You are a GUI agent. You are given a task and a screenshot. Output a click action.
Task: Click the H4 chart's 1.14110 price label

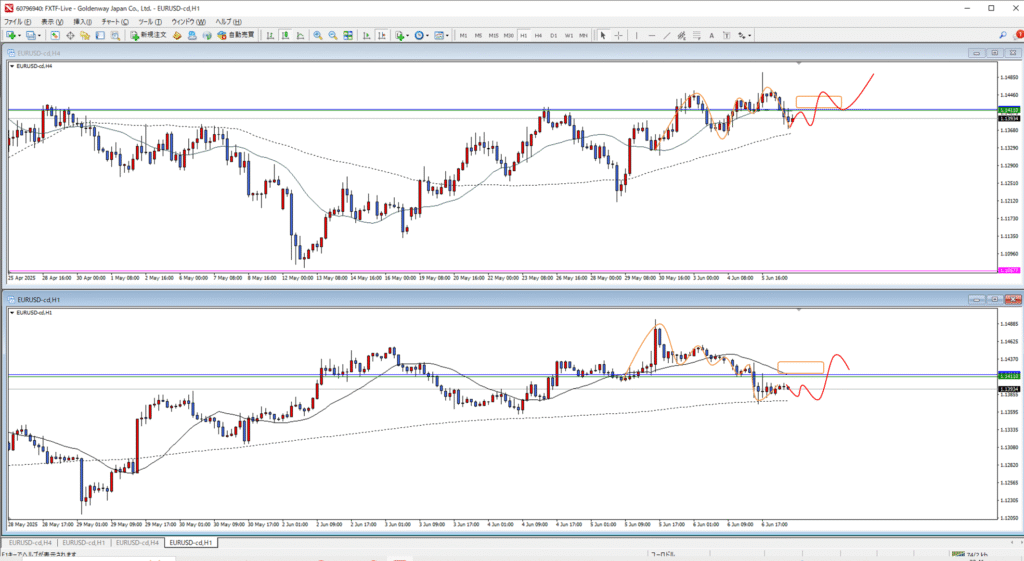click(1009, 110)
